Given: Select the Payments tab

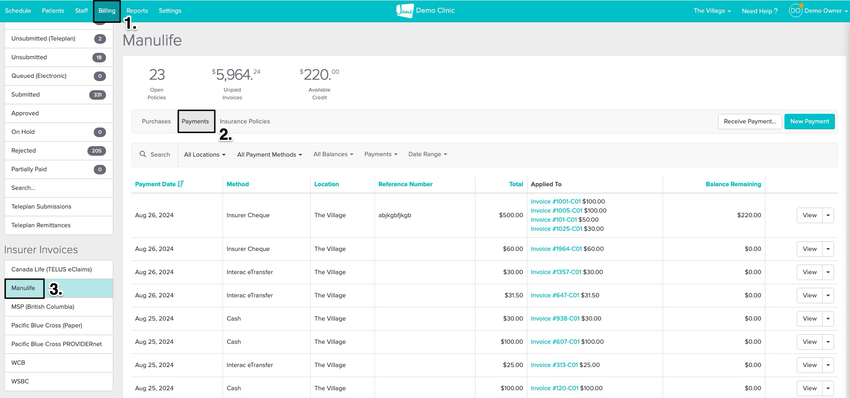Looking at the screenshot, I should click(x=195, y=121).
